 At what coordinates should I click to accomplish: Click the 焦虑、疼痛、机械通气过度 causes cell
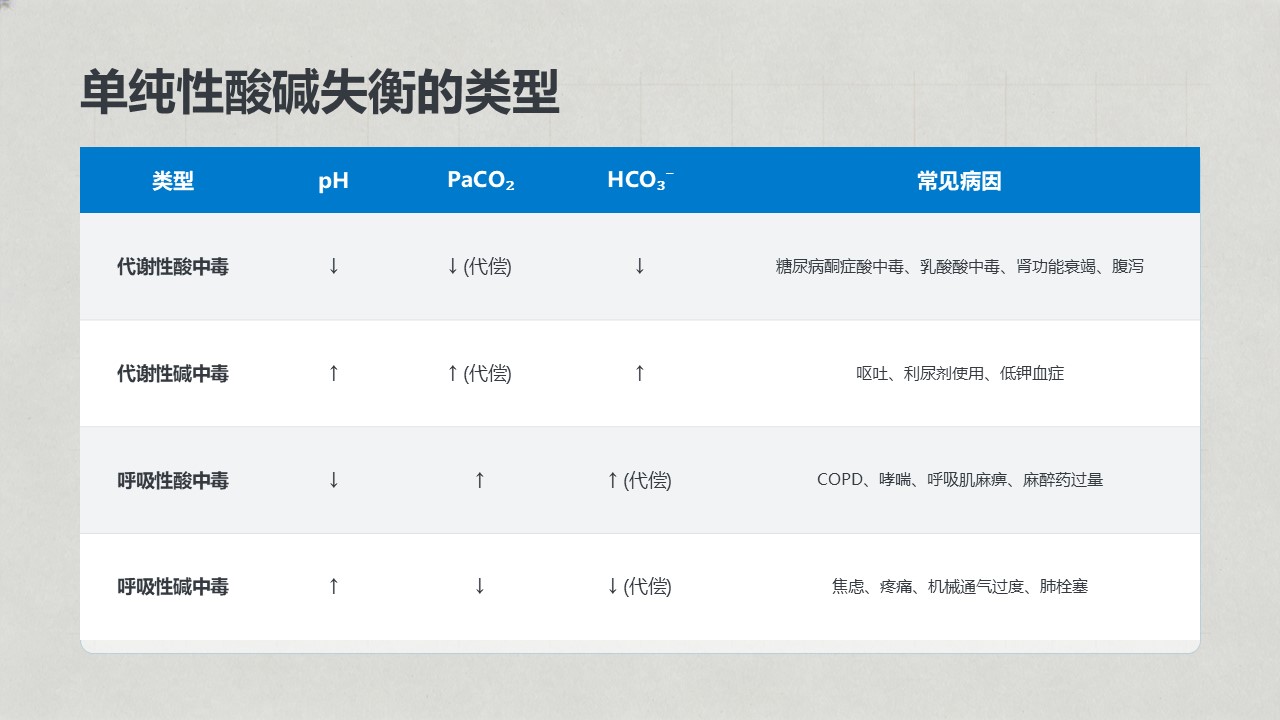coord(959,587)
